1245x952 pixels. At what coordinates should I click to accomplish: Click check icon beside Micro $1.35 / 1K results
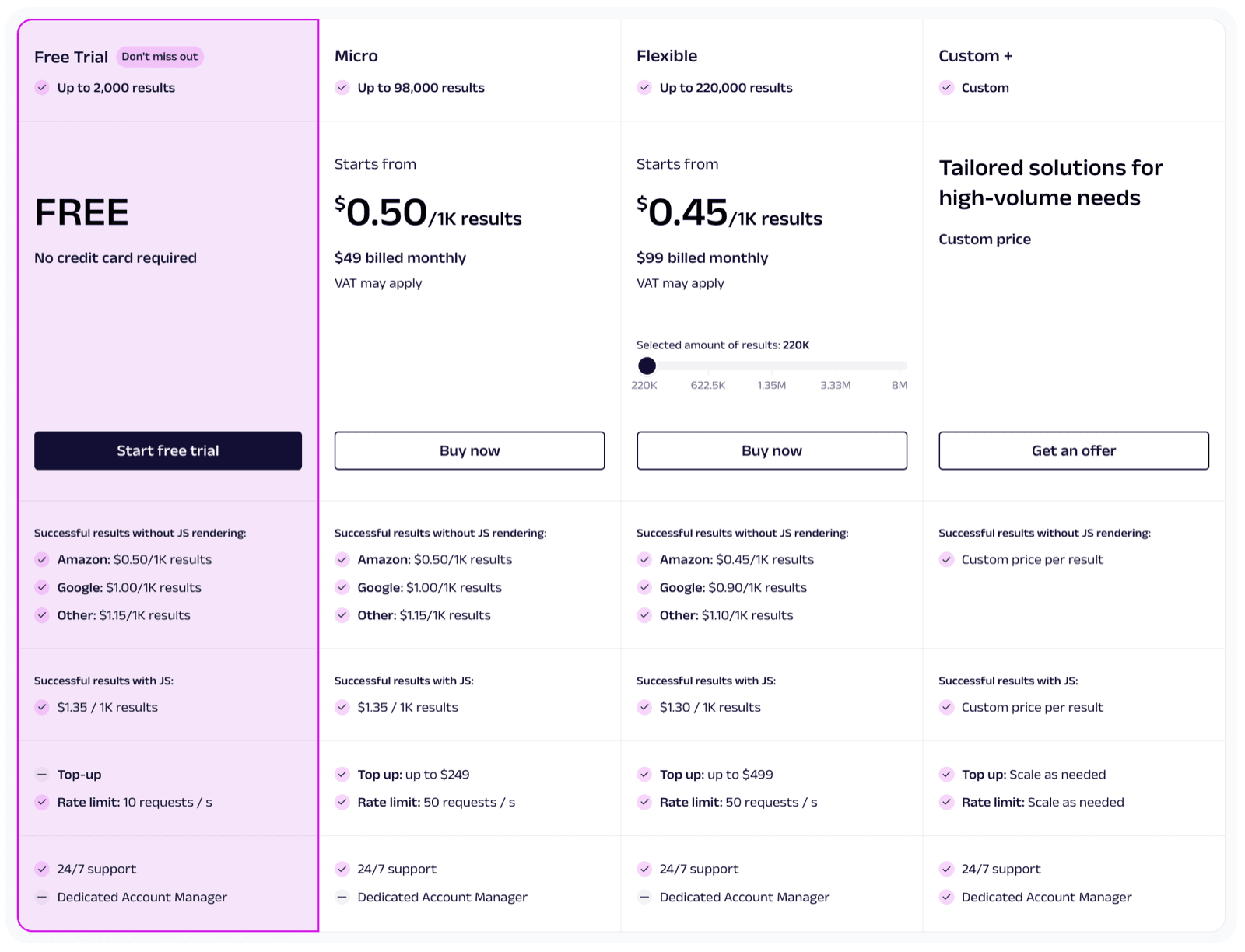(342, 707)
